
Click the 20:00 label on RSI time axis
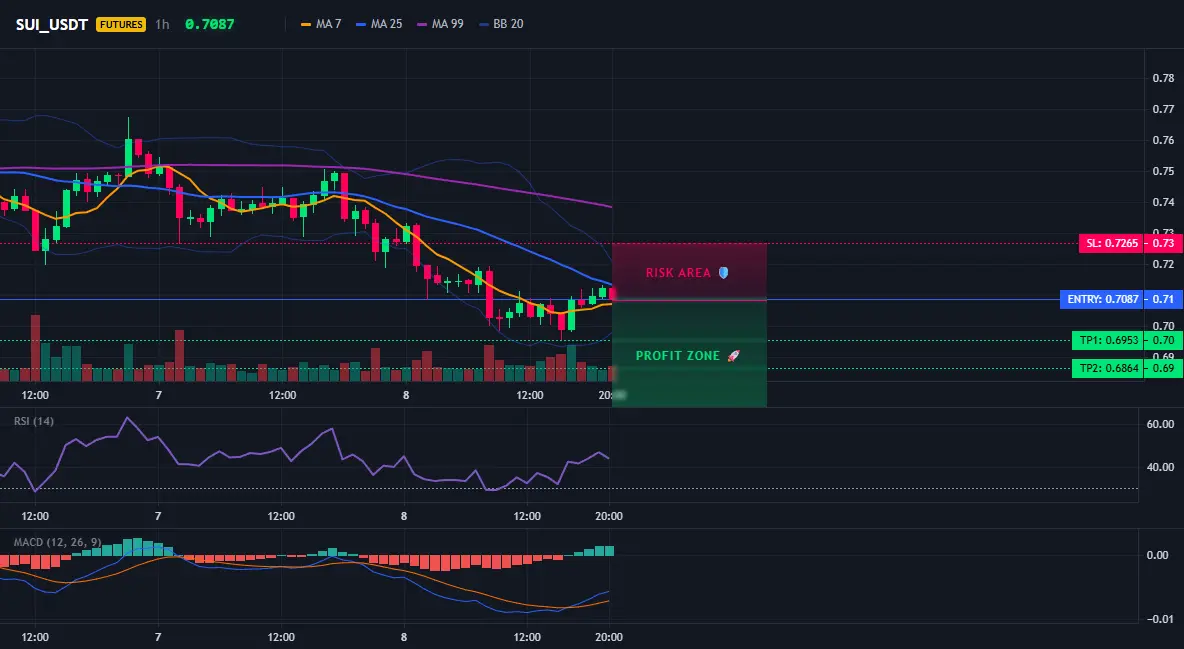click(x=609, y=516)
